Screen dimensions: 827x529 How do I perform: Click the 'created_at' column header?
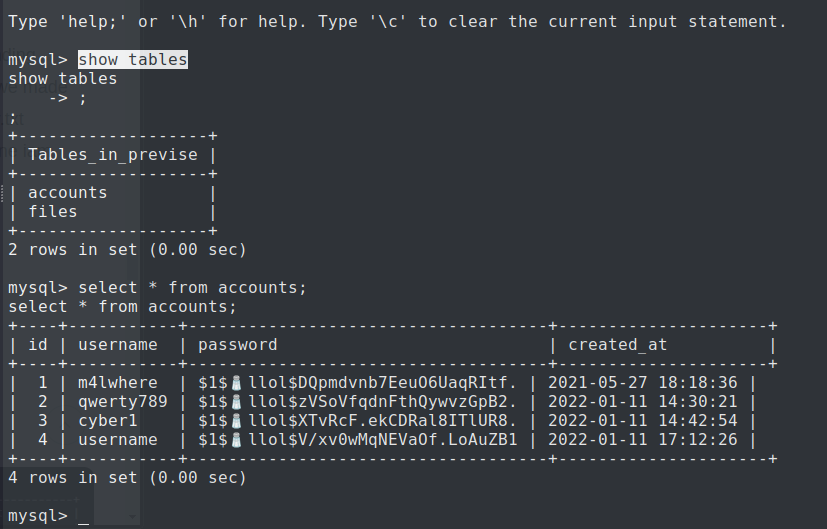click(x=617, y=345)
